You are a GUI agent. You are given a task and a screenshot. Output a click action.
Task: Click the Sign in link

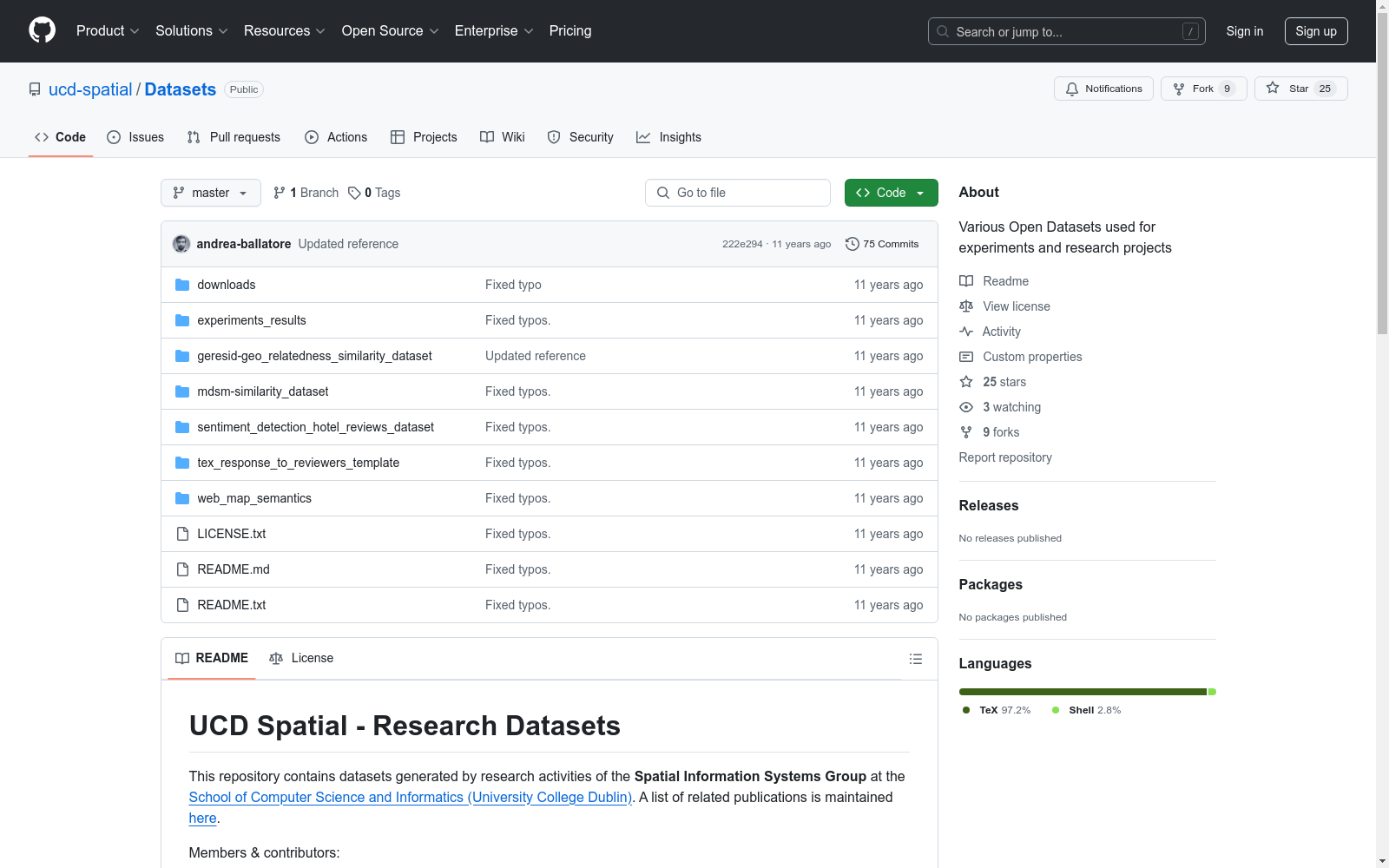1245,31
